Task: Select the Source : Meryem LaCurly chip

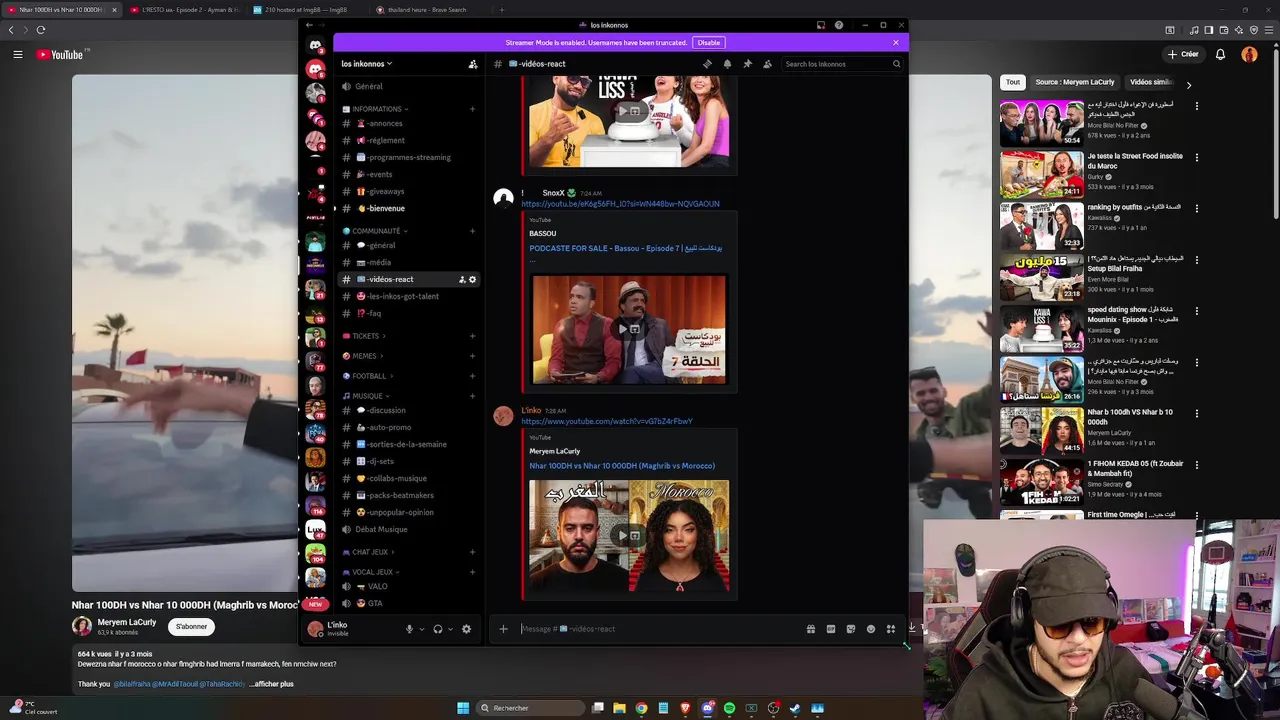Action: [x=1075, y=82]
